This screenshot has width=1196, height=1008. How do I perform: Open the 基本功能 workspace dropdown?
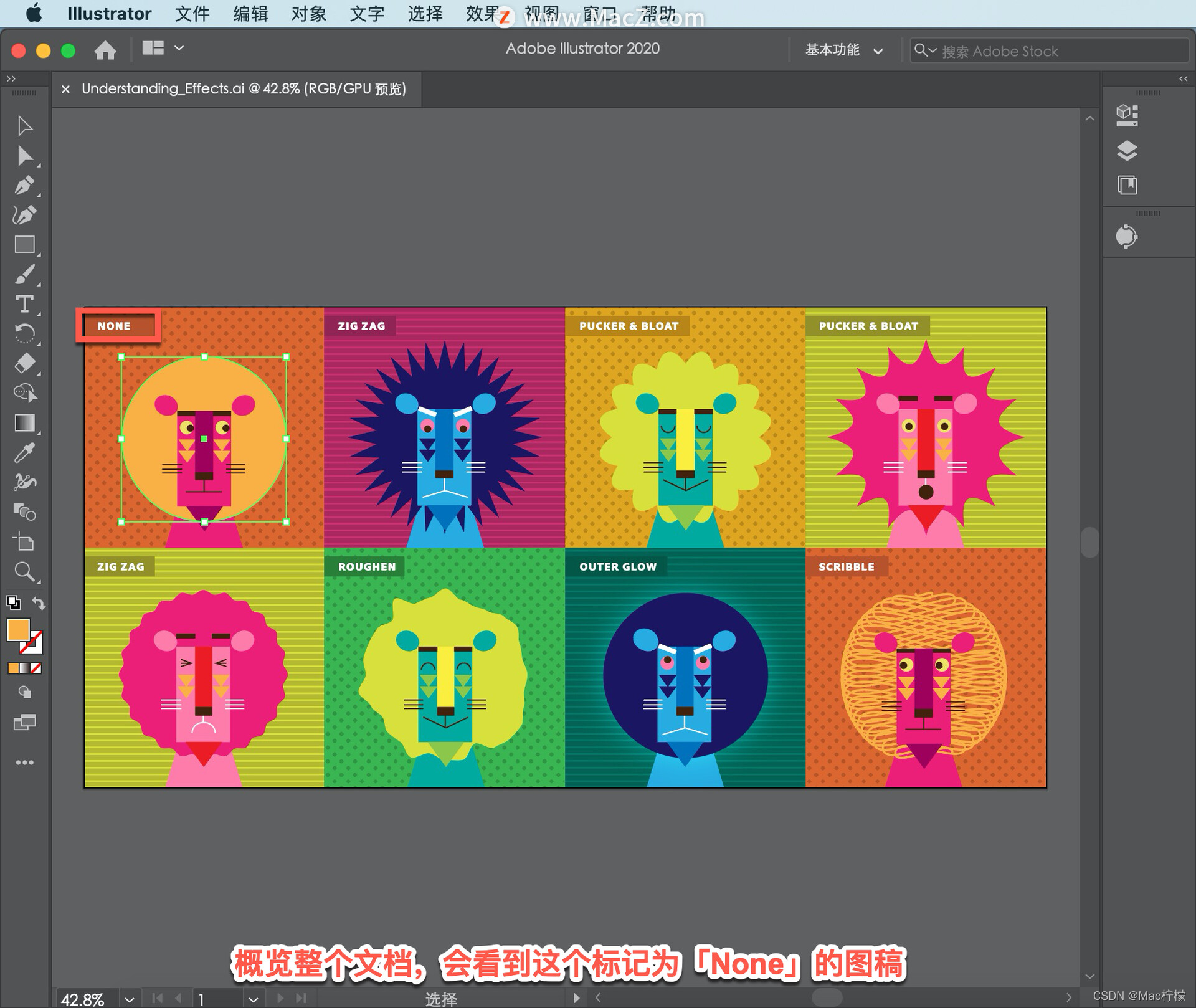pyautogui.click(x=843, y=50)
